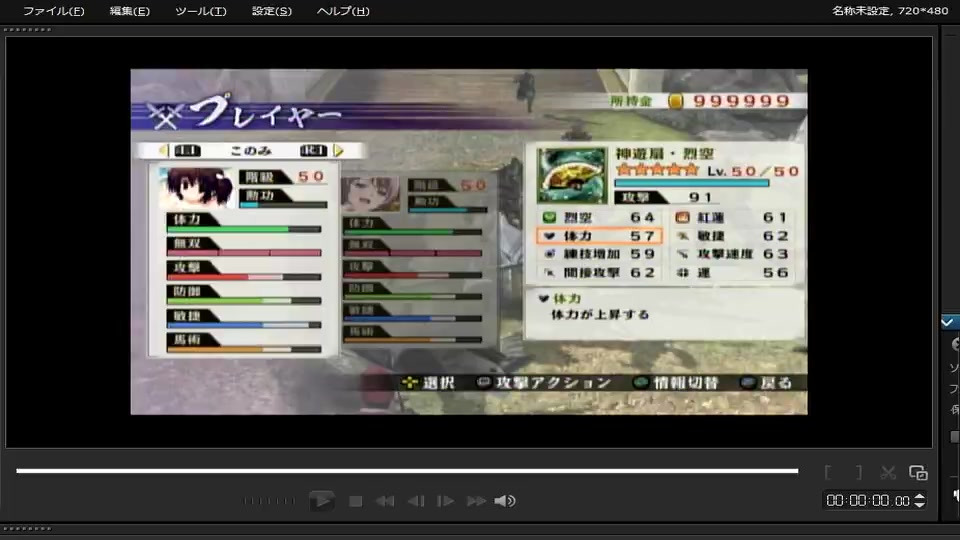Click the video preview frame
Viewport: 960px width, 540px height.
[x=469, y=242]
